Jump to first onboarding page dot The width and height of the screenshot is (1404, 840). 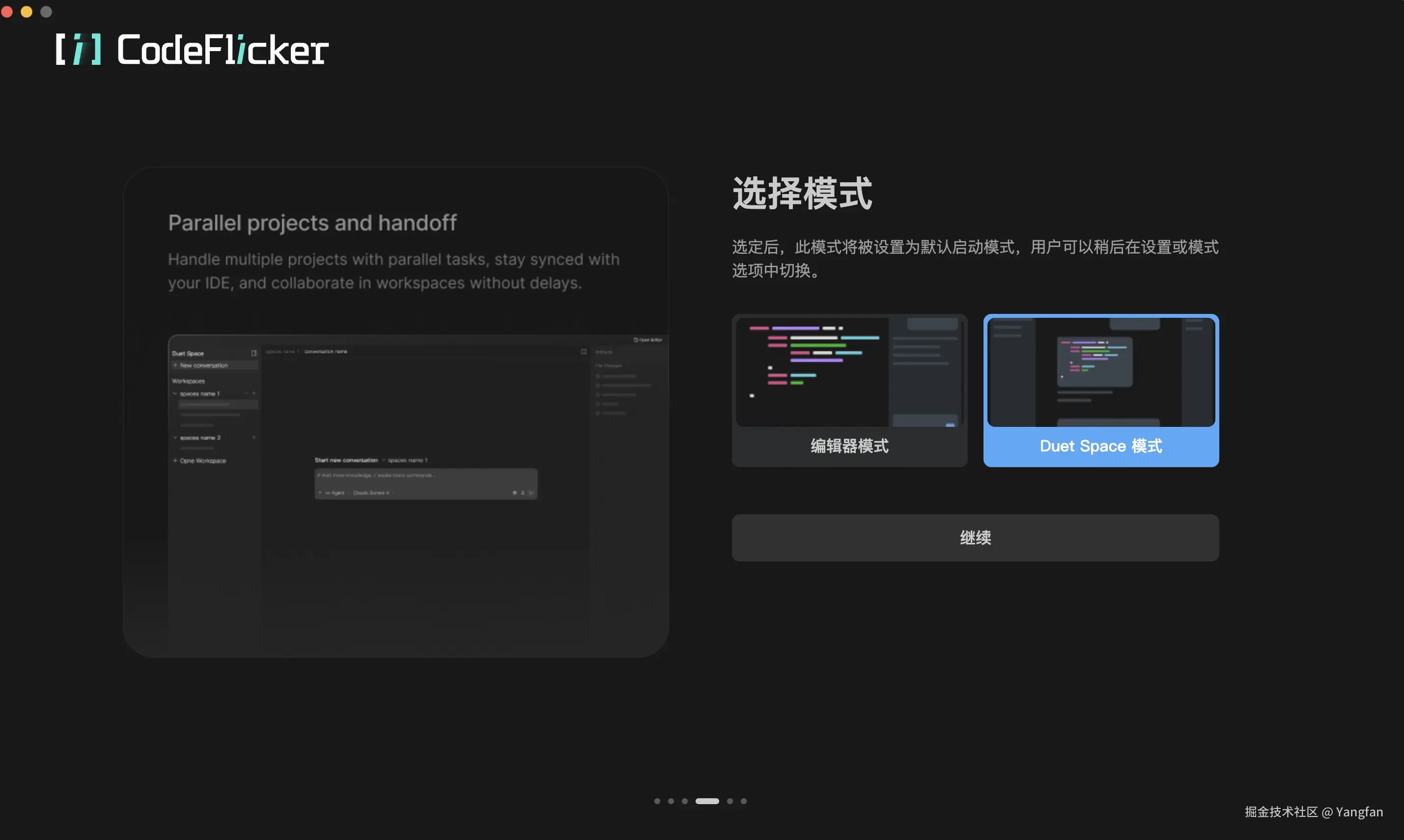point(657,801)
